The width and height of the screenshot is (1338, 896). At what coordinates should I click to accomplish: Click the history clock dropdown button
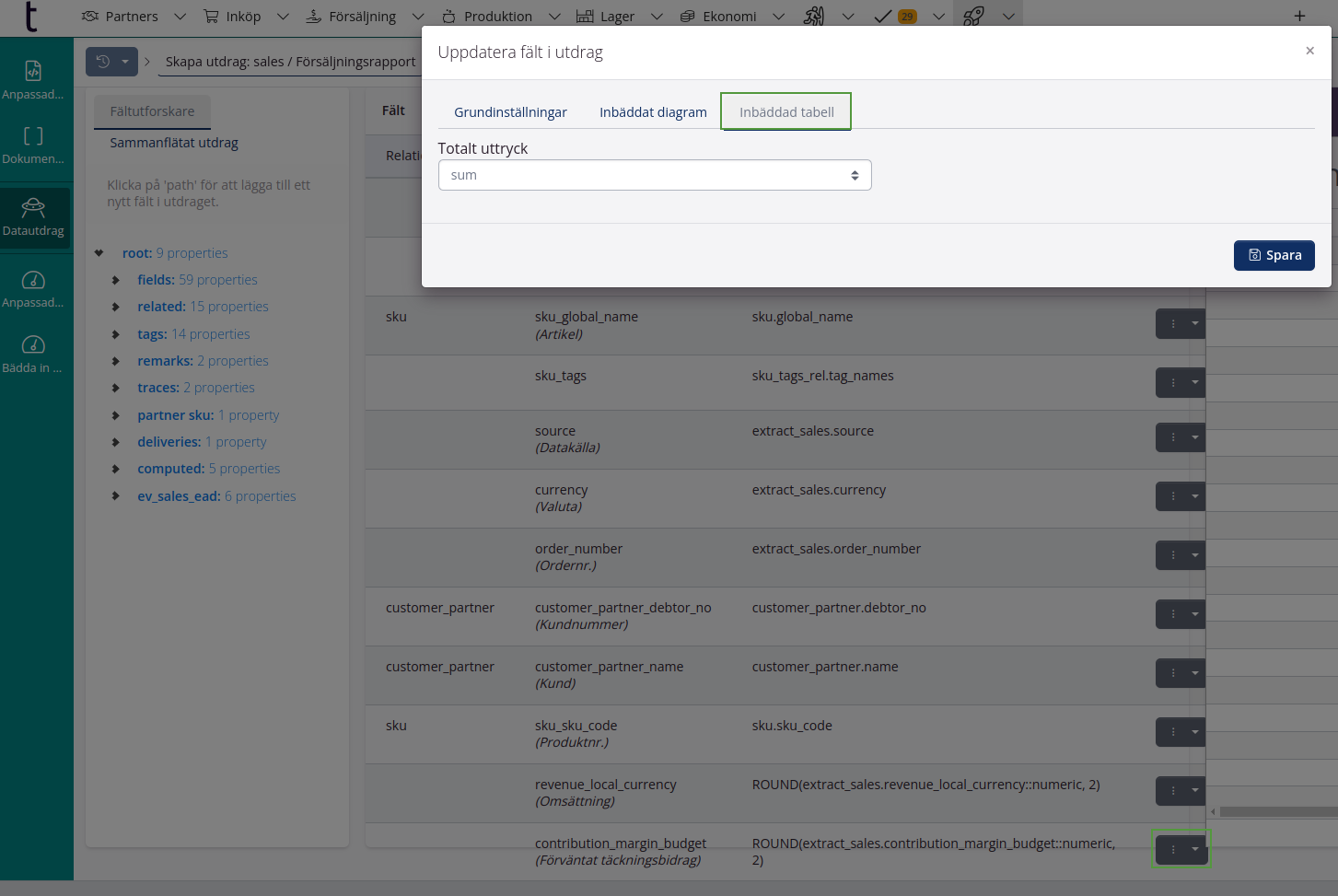coord(111,62)
